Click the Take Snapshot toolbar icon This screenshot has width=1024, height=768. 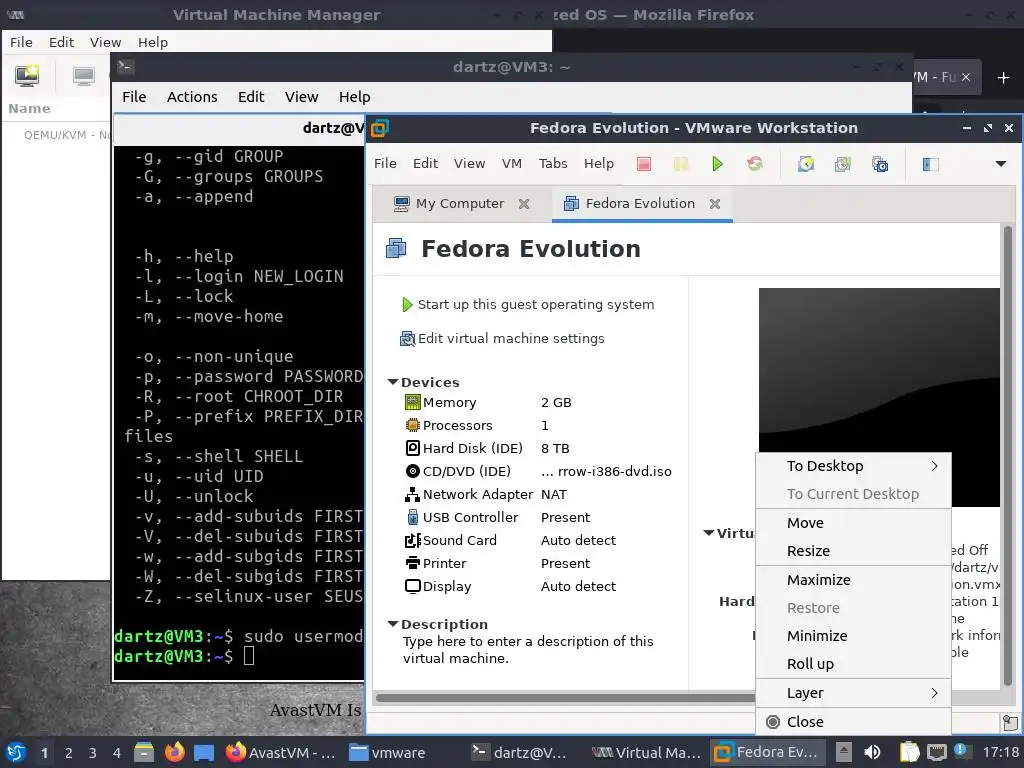(x=806, y=164)
